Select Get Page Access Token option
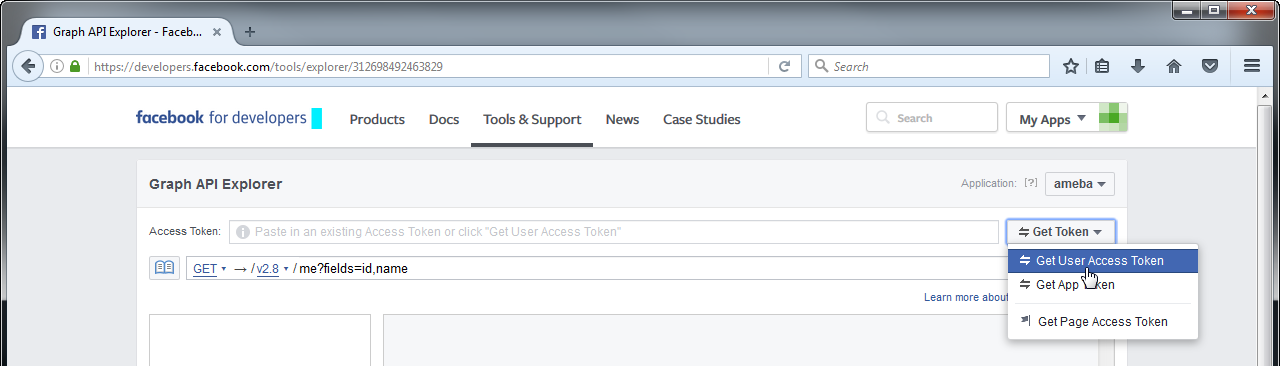The height and width of the screenshot is (366, 1280). 1102,322
